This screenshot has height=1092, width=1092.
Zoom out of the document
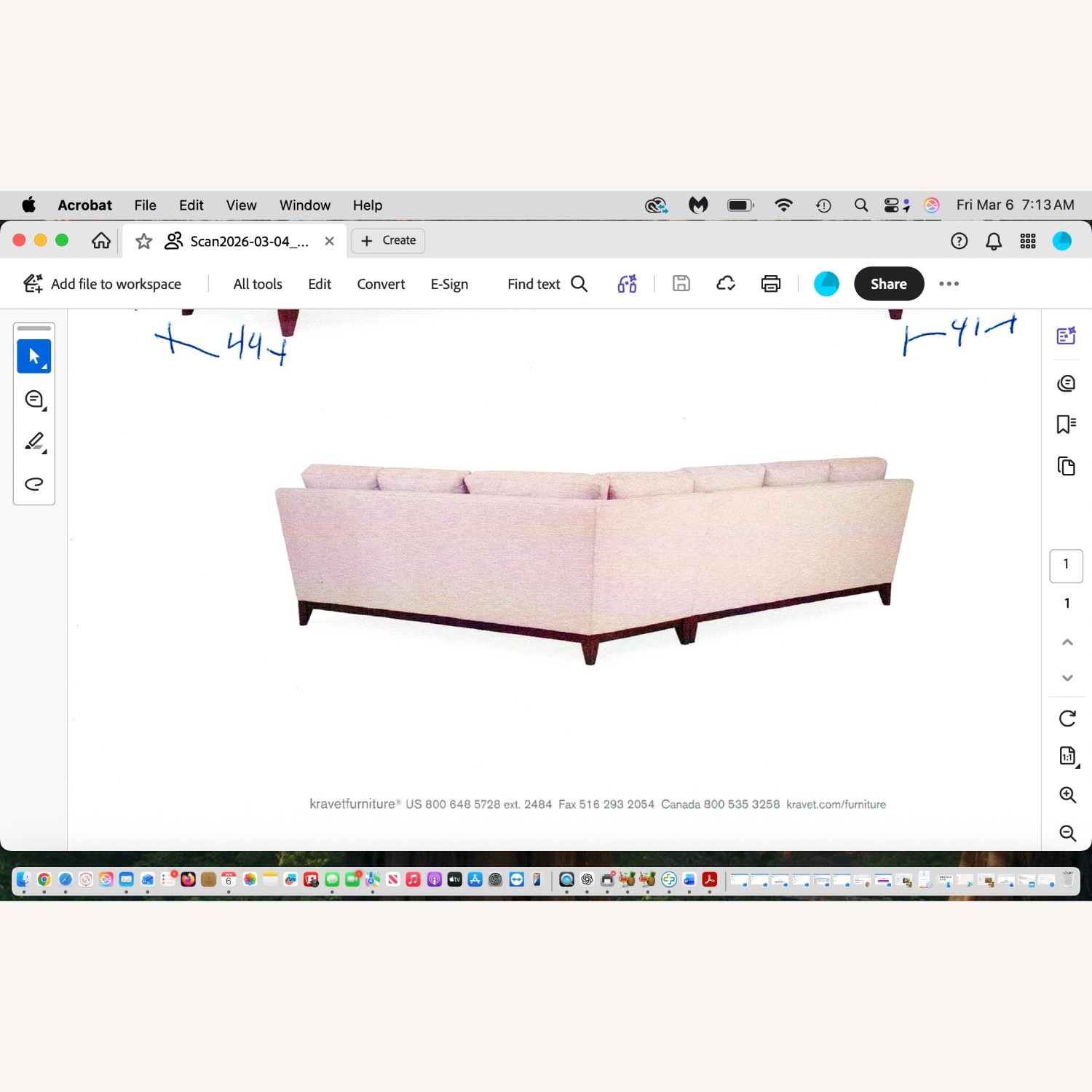1067,833
